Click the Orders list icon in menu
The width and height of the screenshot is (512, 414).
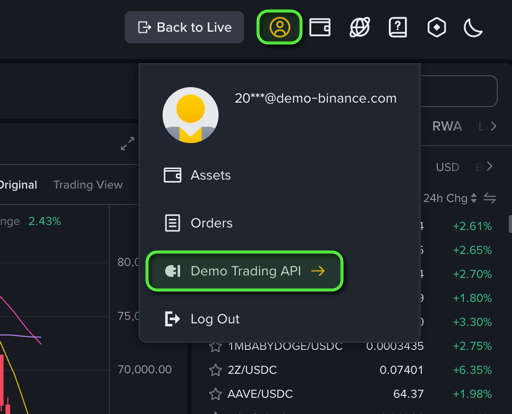[172, 223]
